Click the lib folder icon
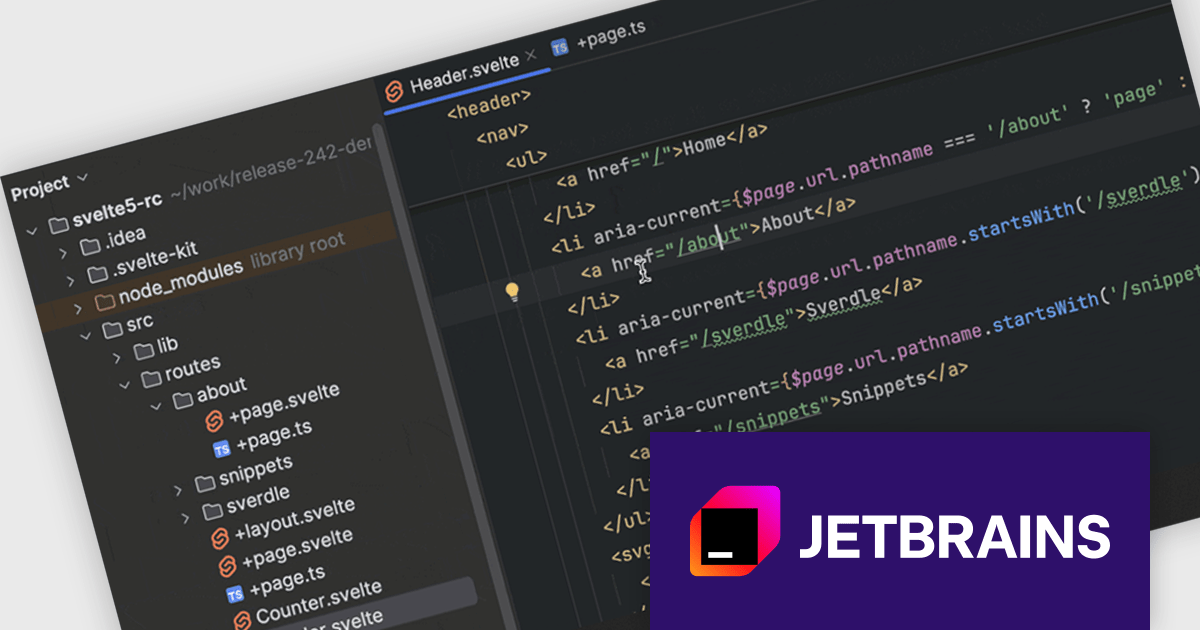 pos(143,352)
